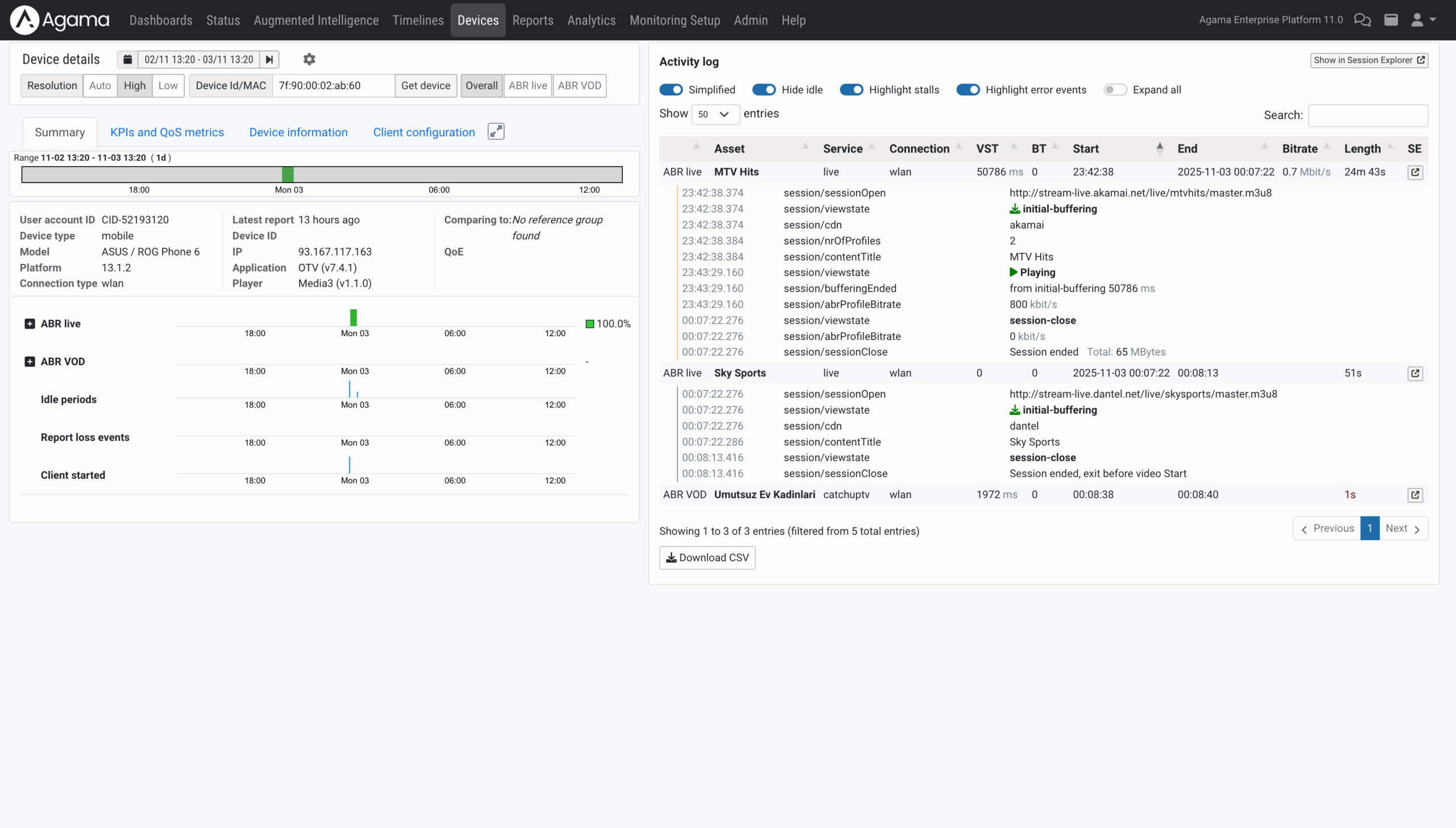Viewport: 1456px width, 828px height.
Task: Open the Show entries count dropdown
Action: click(715, 114)
